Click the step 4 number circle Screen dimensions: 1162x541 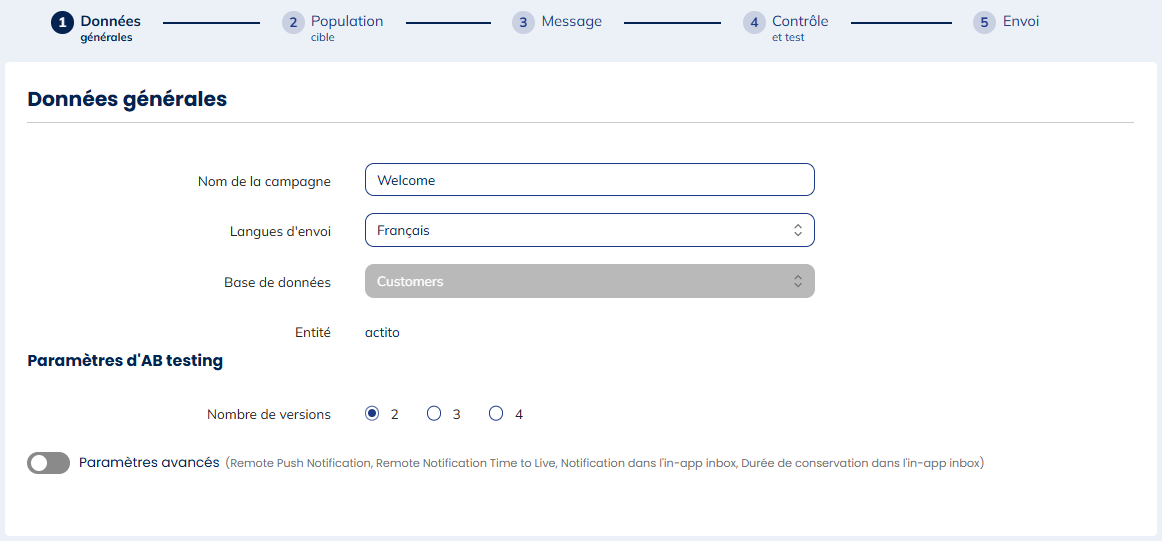tap(754, 23)
